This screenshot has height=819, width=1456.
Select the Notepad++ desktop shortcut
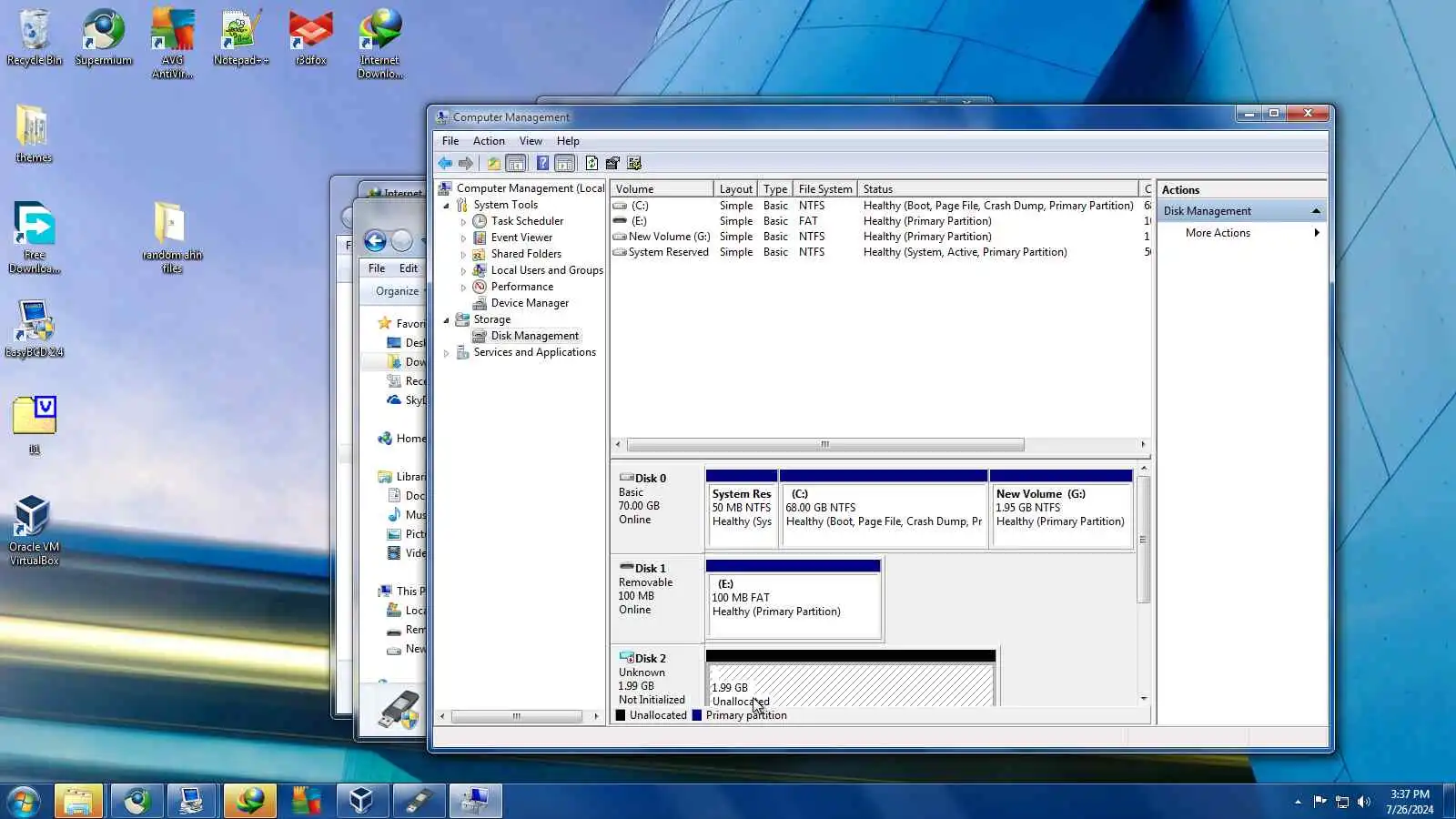click(241, 38)
